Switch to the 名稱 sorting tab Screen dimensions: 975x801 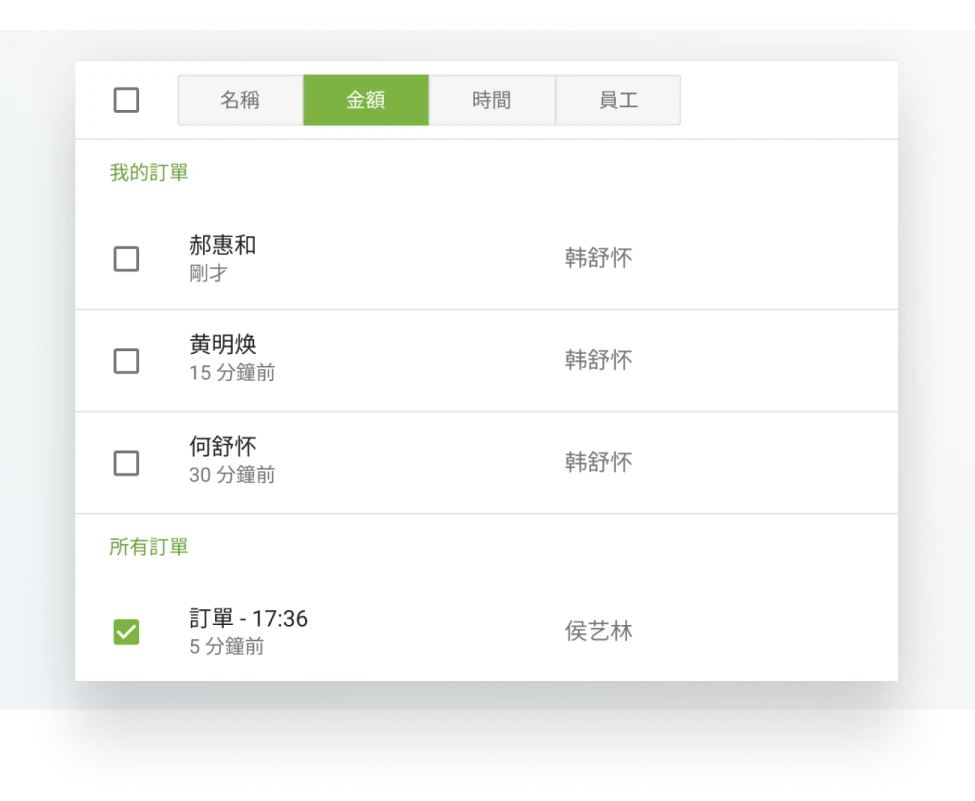[240, 99]
